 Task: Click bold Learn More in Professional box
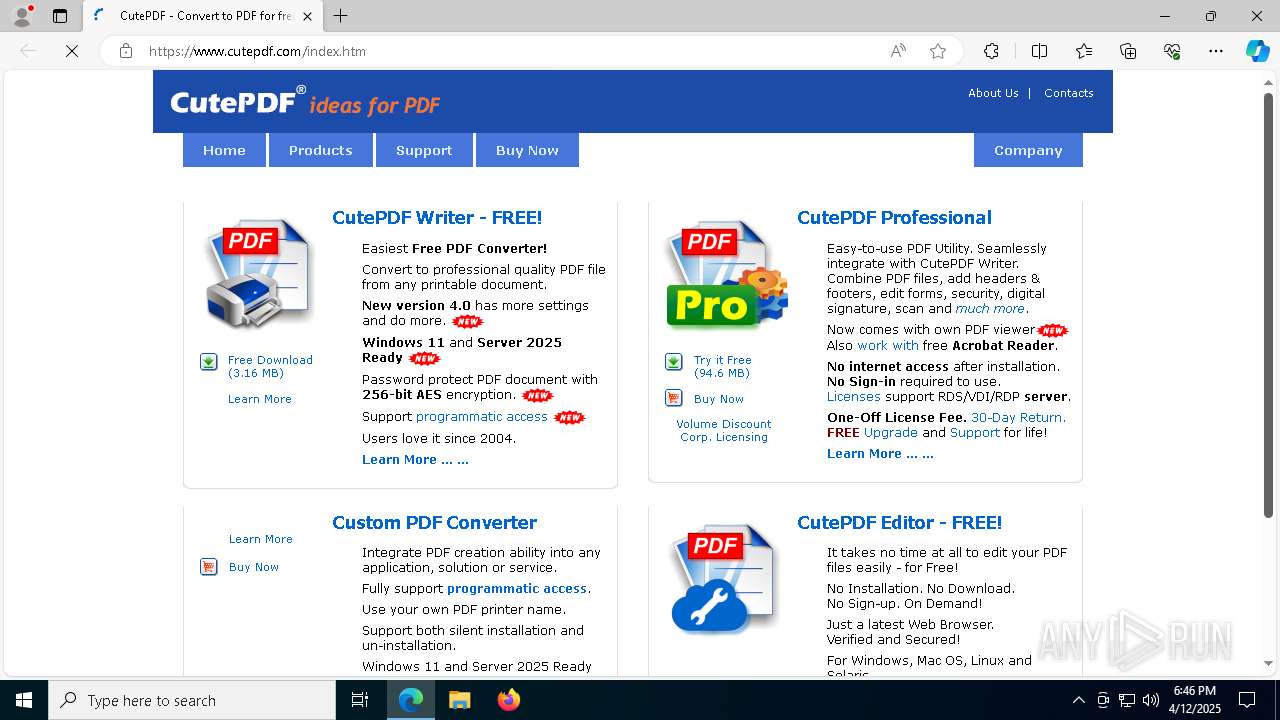(880, 454)
